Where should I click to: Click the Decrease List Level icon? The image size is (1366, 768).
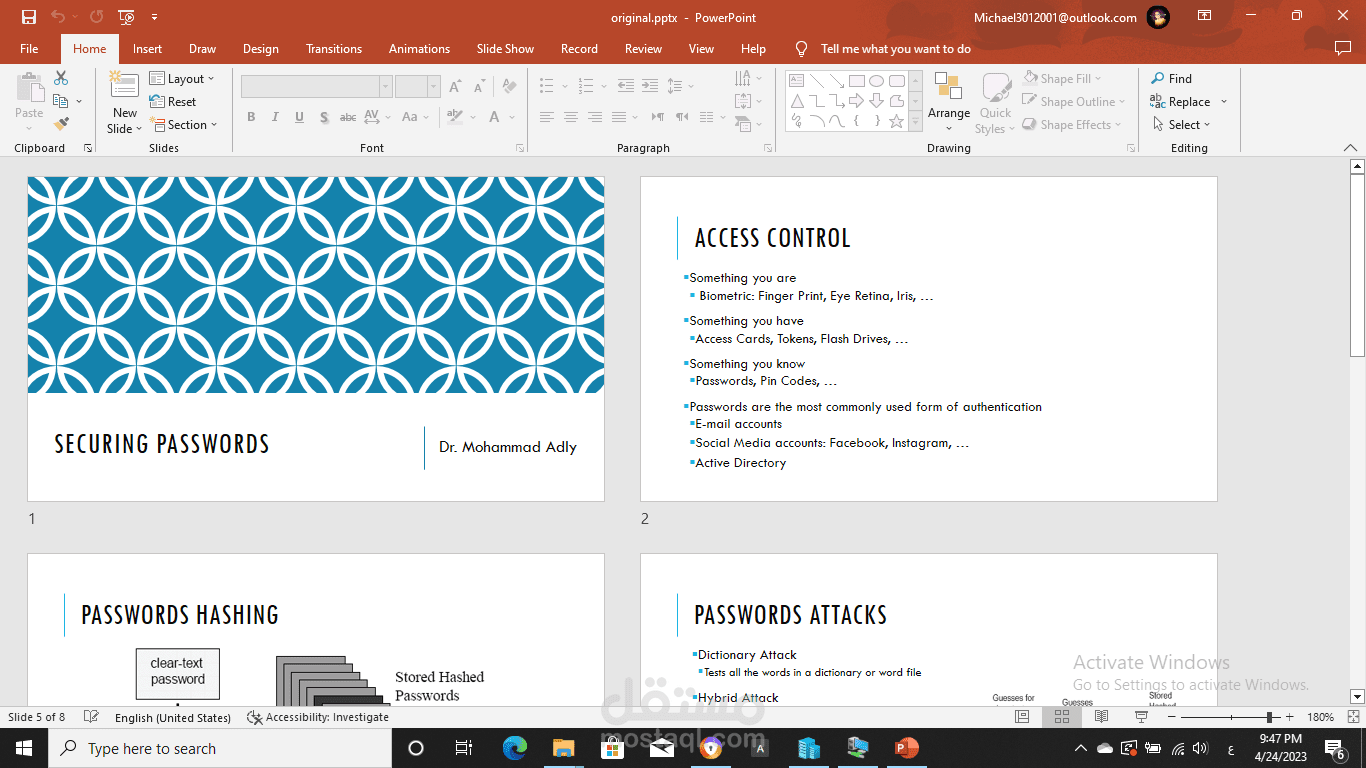(x=626, y=87)
